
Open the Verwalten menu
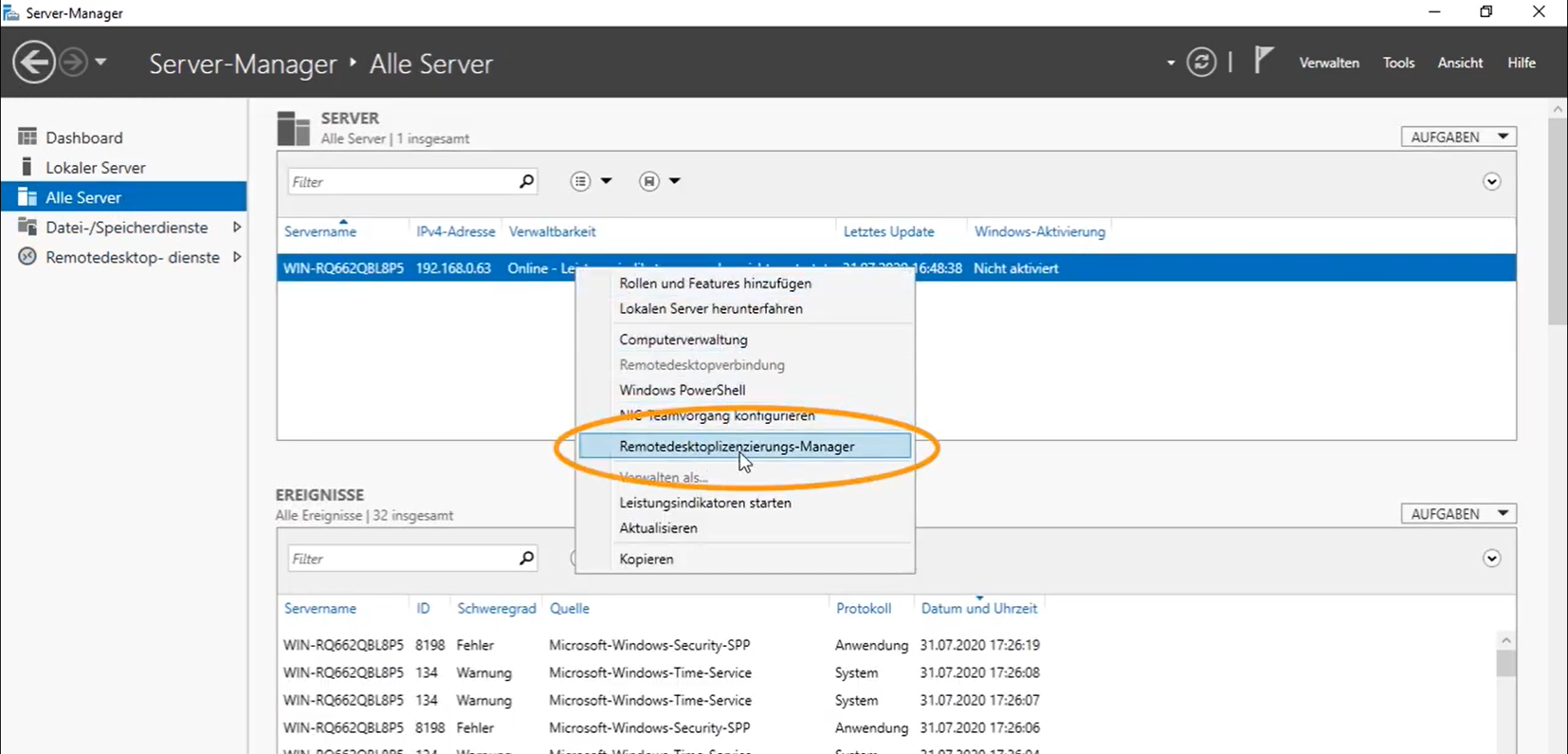click(1329, 63)
